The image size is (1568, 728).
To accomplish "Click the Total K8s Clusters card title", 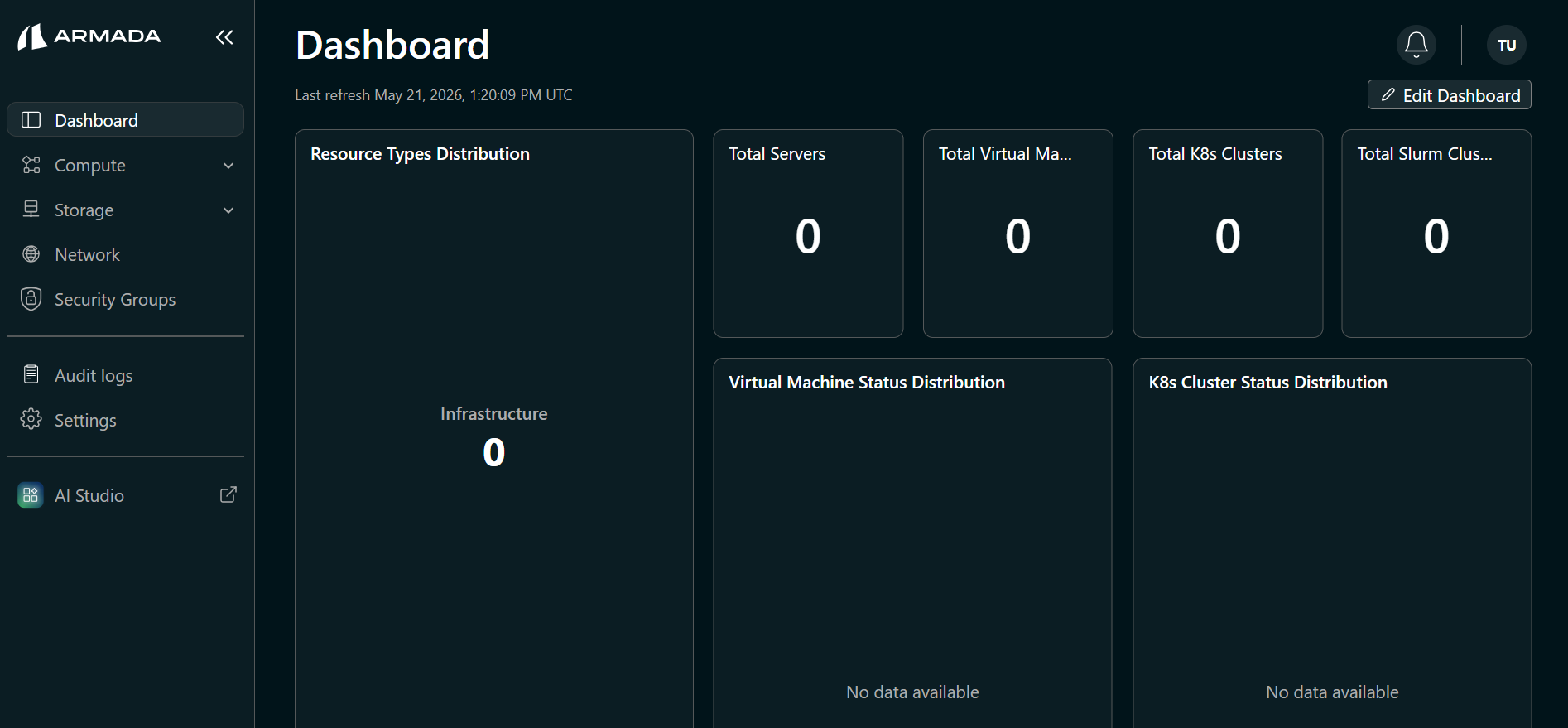I will (x=1215, y=154).
